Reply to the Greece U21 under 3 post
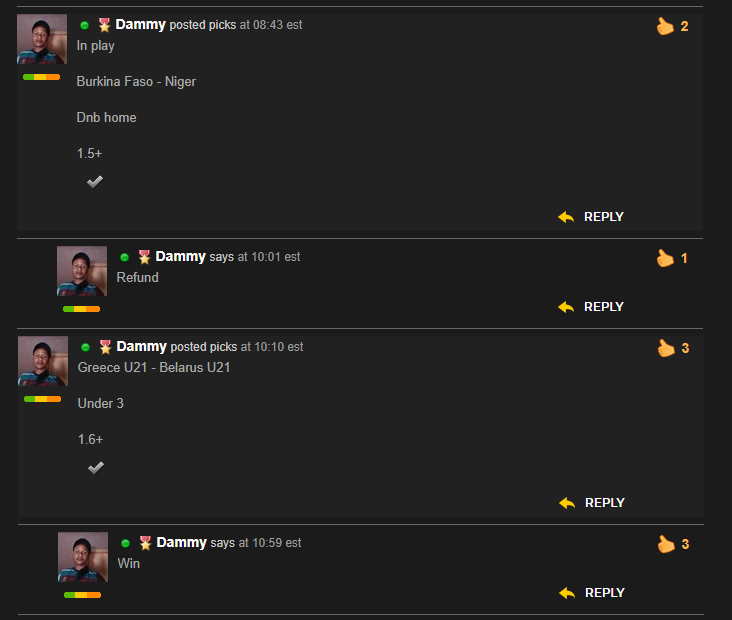This screenshot has height=620, width=732. coord(592,503)
